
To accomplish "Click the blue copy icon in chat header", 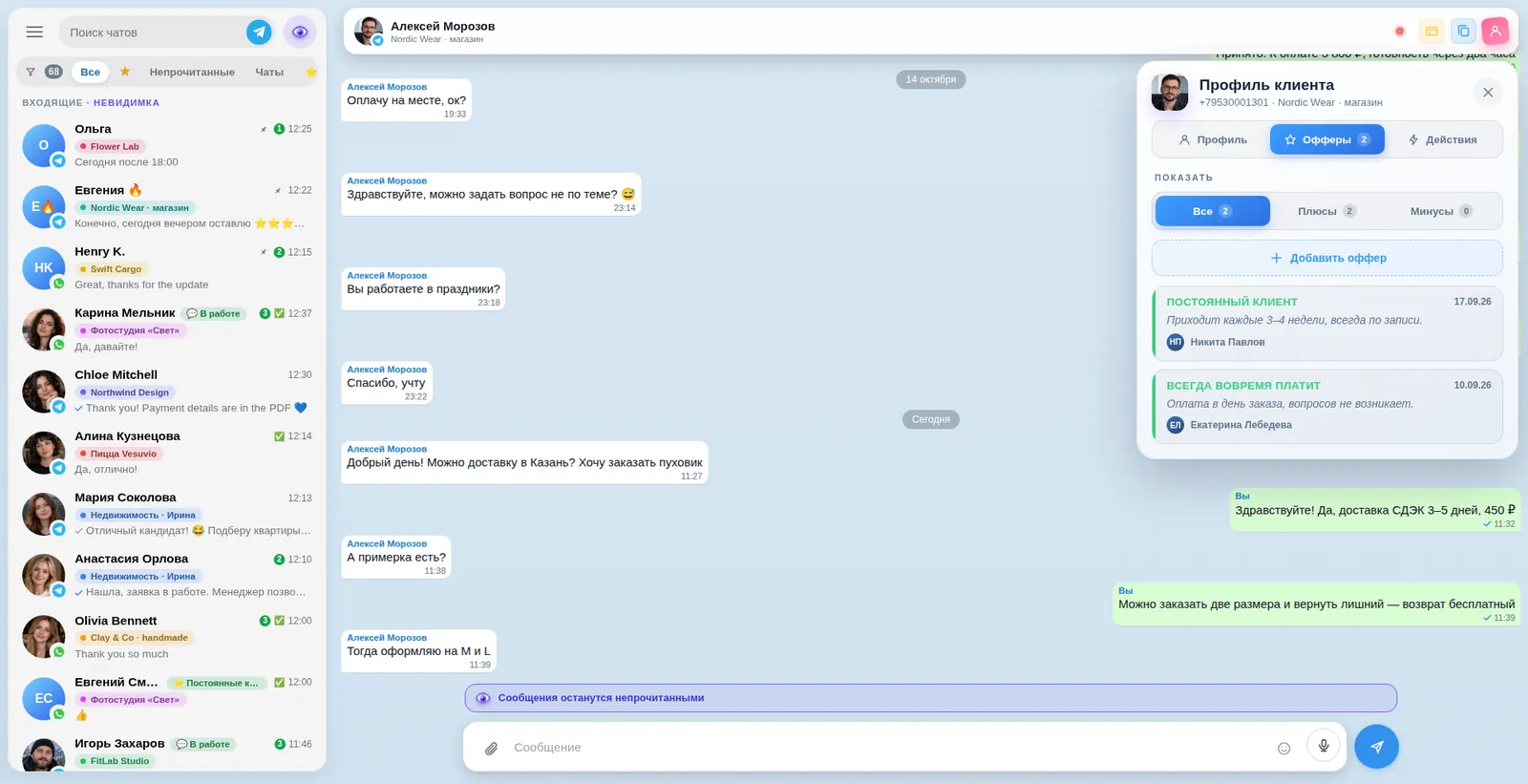I will coord(1463,32).
